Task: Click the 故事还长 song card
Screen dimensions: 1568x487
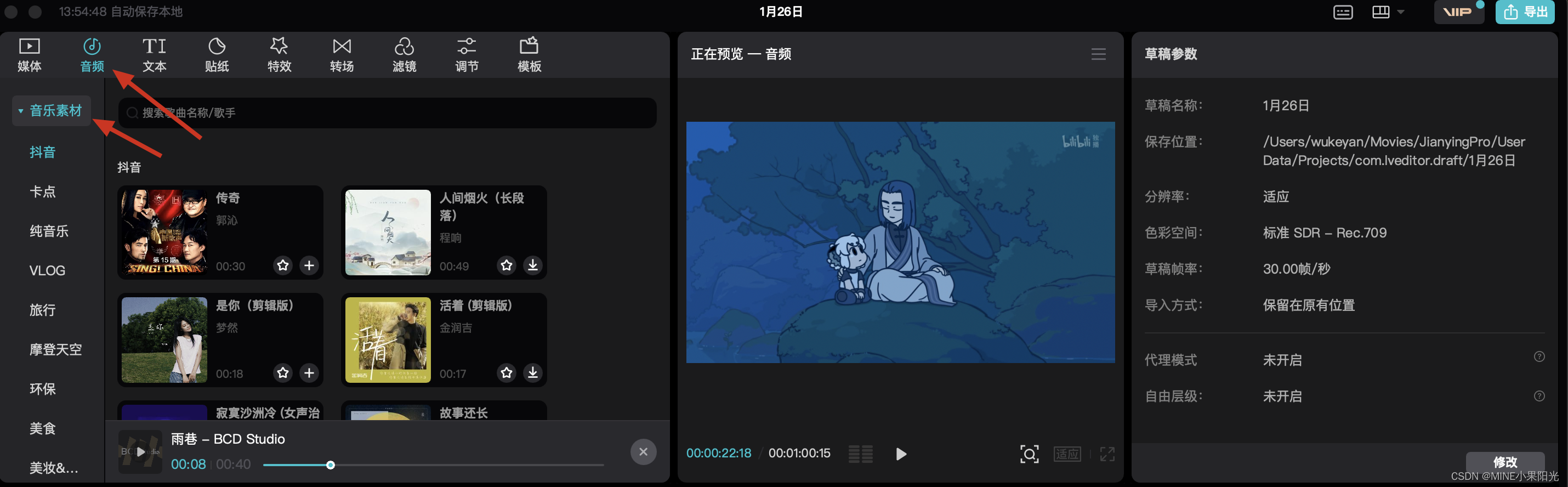Action: tap(444, 410)
